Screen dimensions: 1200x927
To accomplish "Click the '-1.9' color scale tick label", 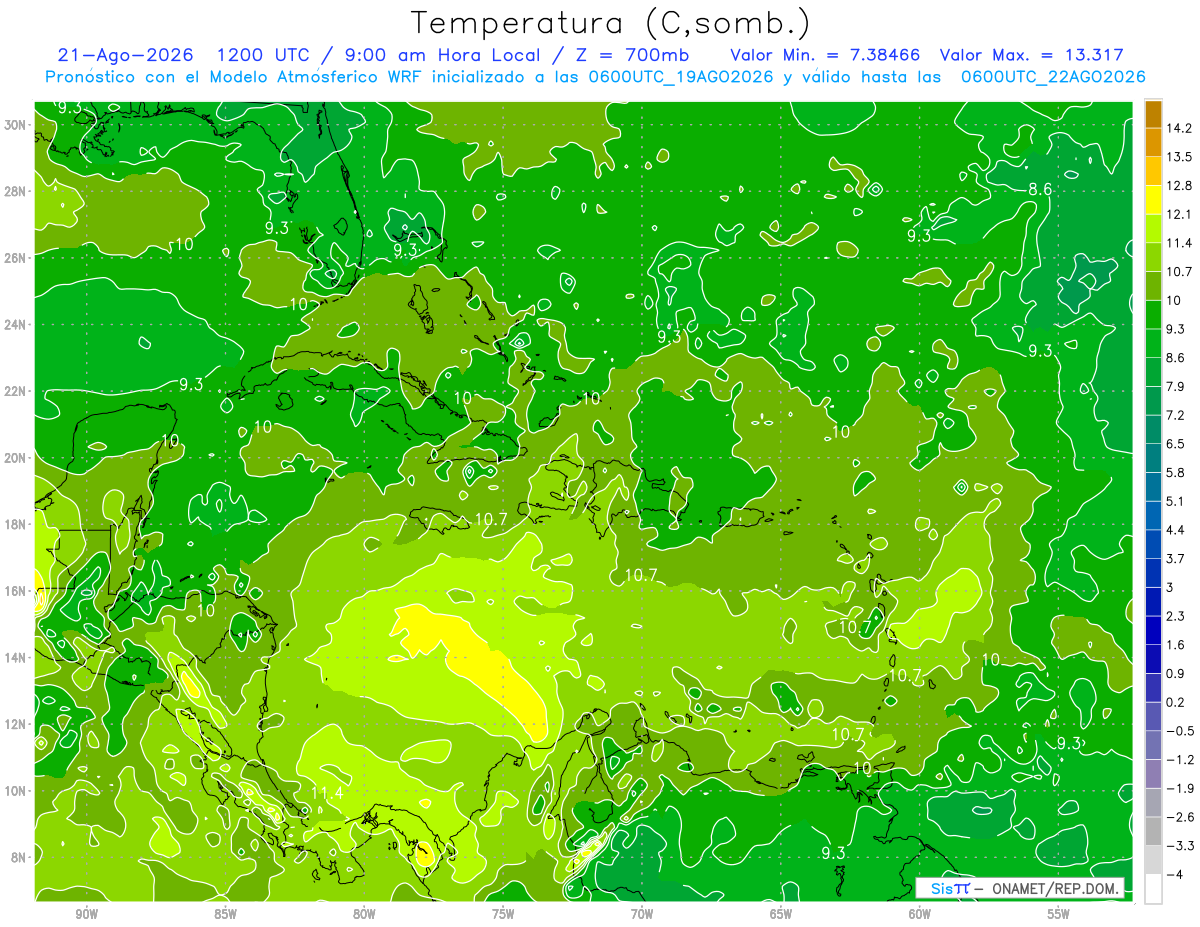I will coord(1179,788).
